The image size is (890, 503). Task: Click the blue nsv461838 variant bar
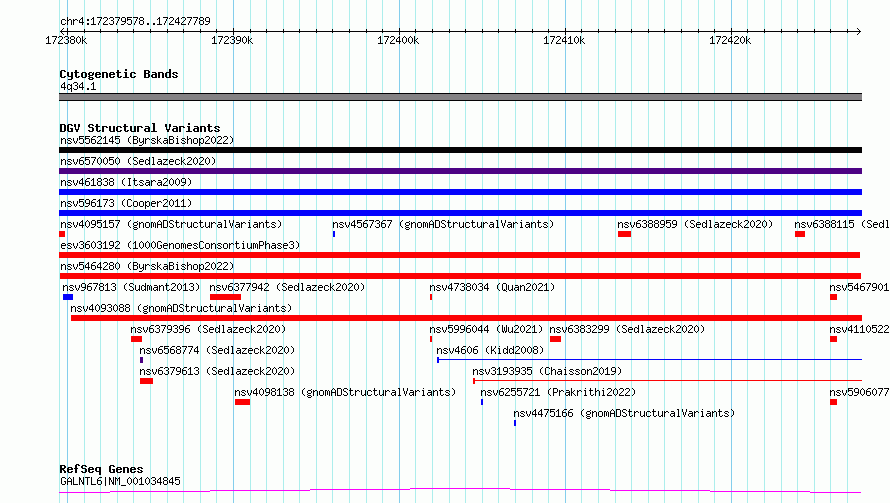pyautogui.click(x=460, y=192)
